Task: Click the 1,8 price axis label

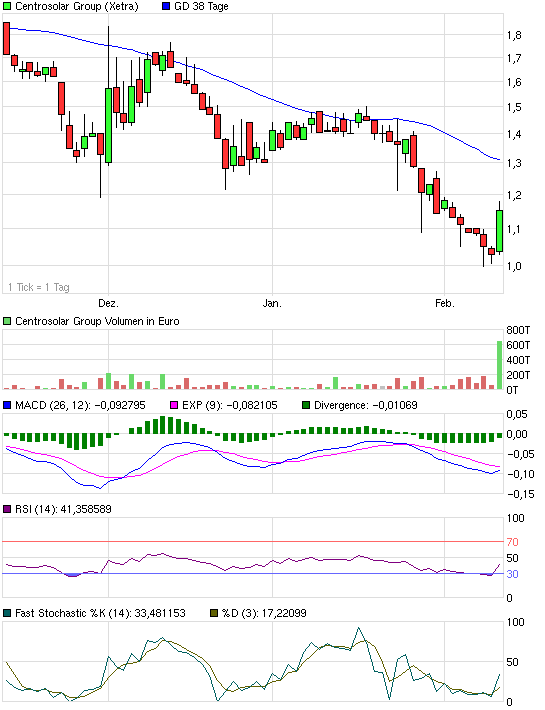Action: pyautogui.click(x=514, y=35)
